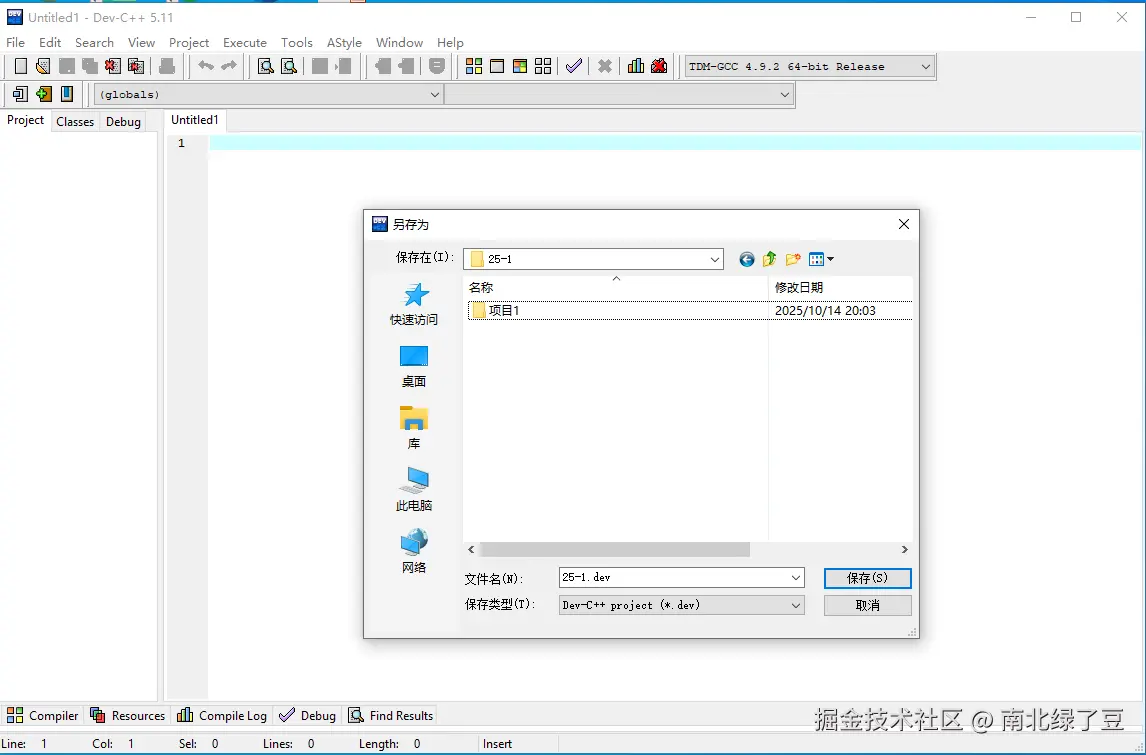Open the view menu icon in save dialog
Screen dimensions: 1146x755
[x=821, y=259]
